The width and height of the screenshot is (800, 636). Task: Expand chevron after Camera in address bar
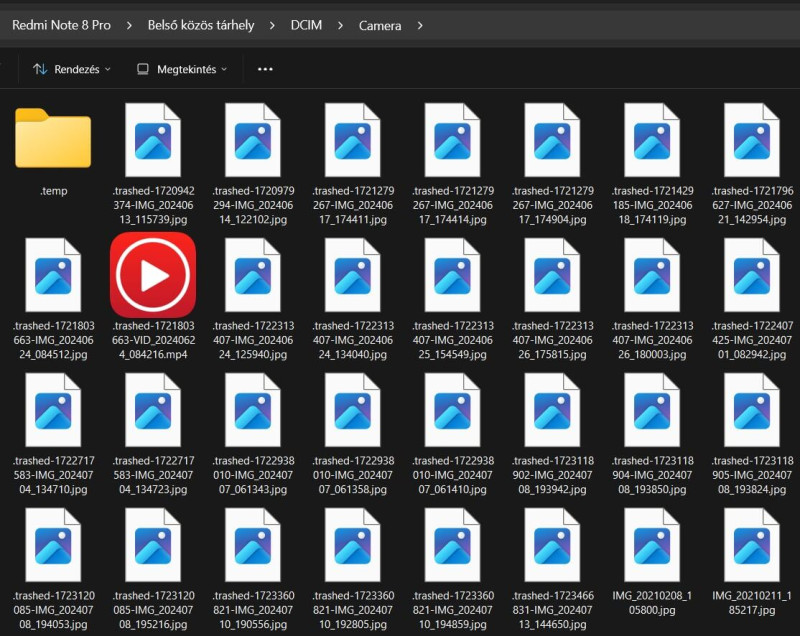pos(420,25)
